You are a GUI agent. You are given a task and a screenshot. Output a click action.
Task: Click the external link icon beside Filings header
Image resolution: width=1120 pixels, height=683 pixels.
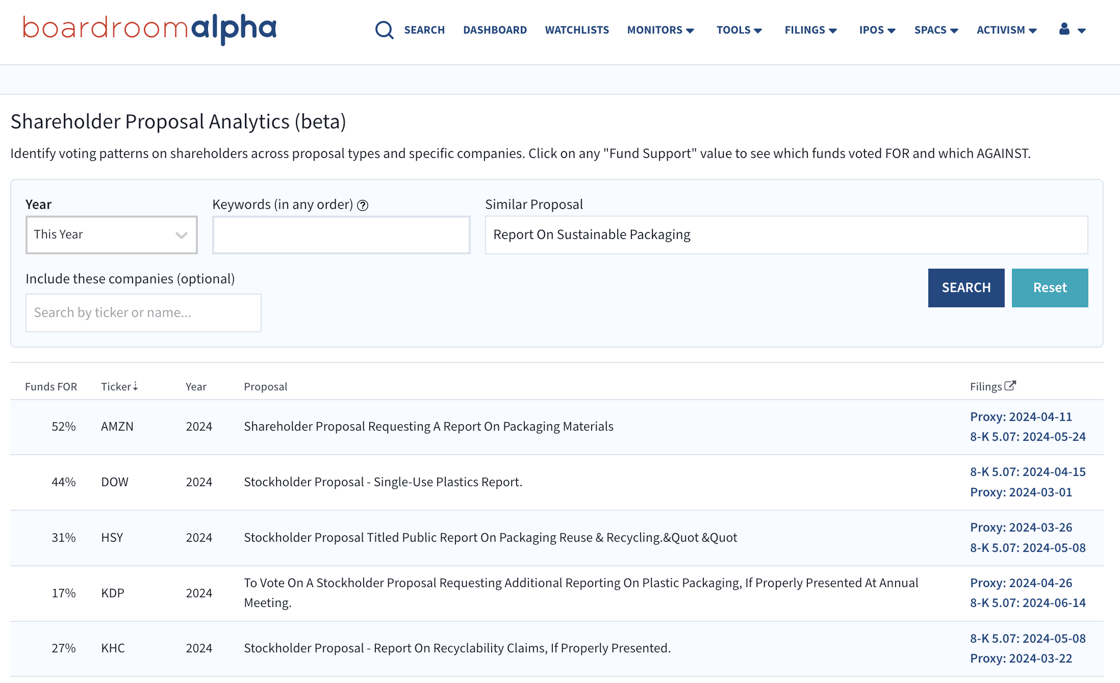1011,385
